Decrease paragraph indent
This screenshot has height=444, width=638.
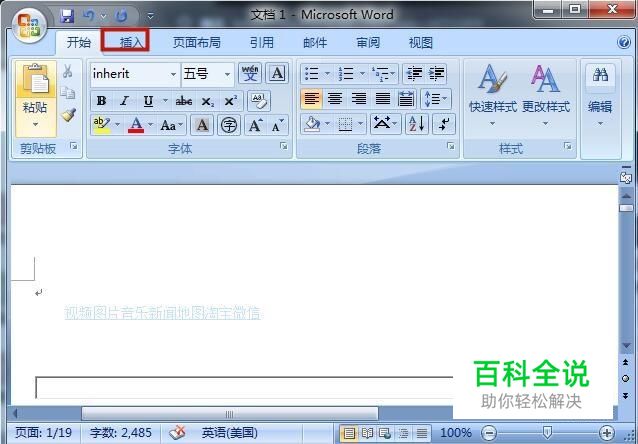414,74
